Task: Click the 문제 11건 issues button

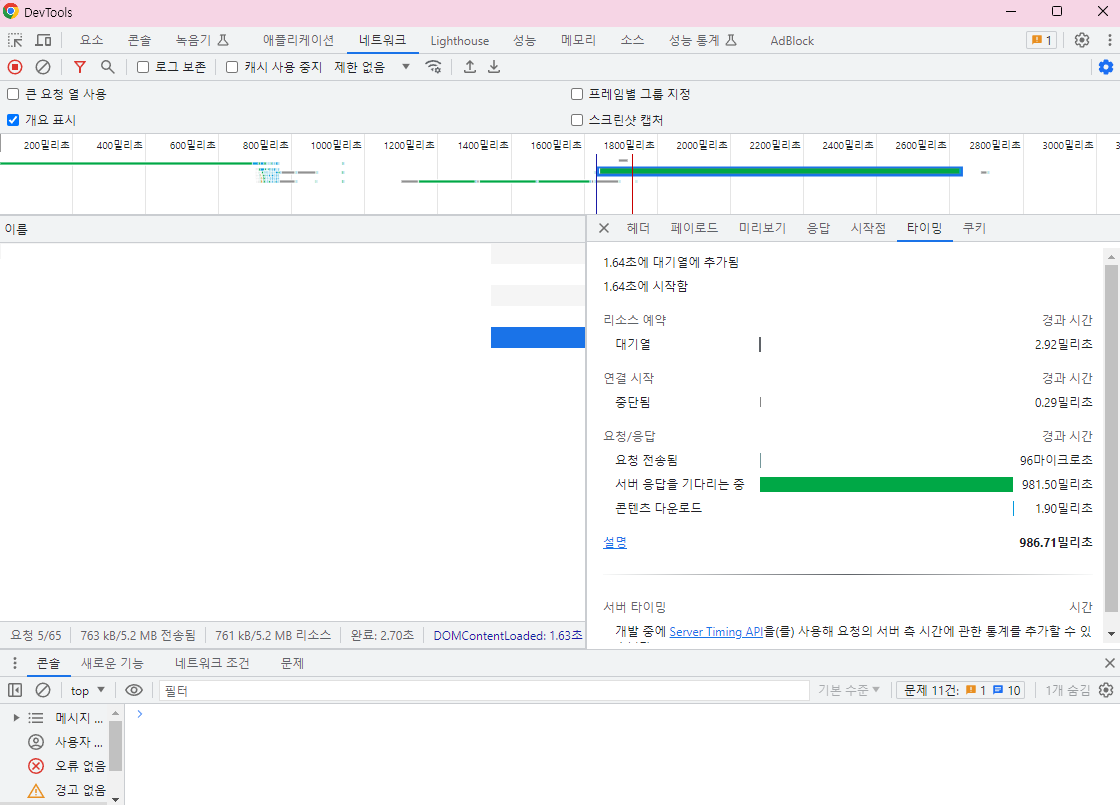Action: pyautogui.click(x=961, y=690)
